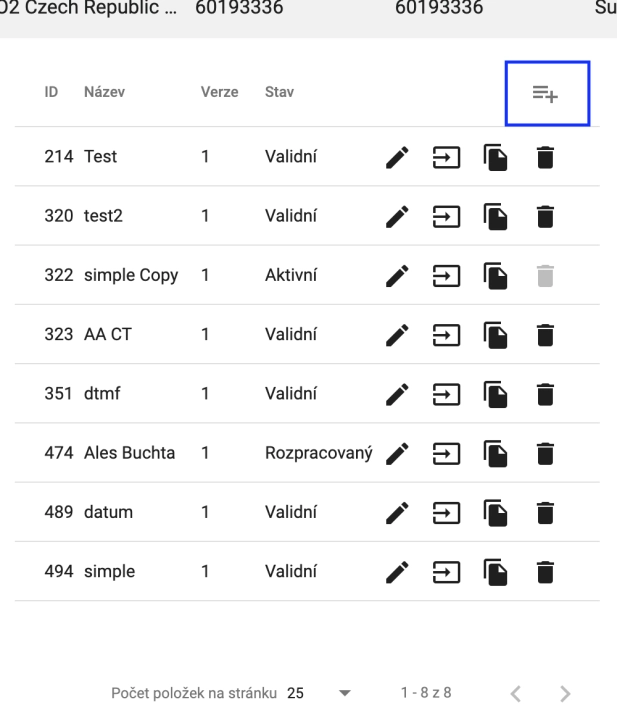Image resolution: width=617 pixels, height=705 pixels.
Task: Click the add new item icon
Action: point(545,94)
